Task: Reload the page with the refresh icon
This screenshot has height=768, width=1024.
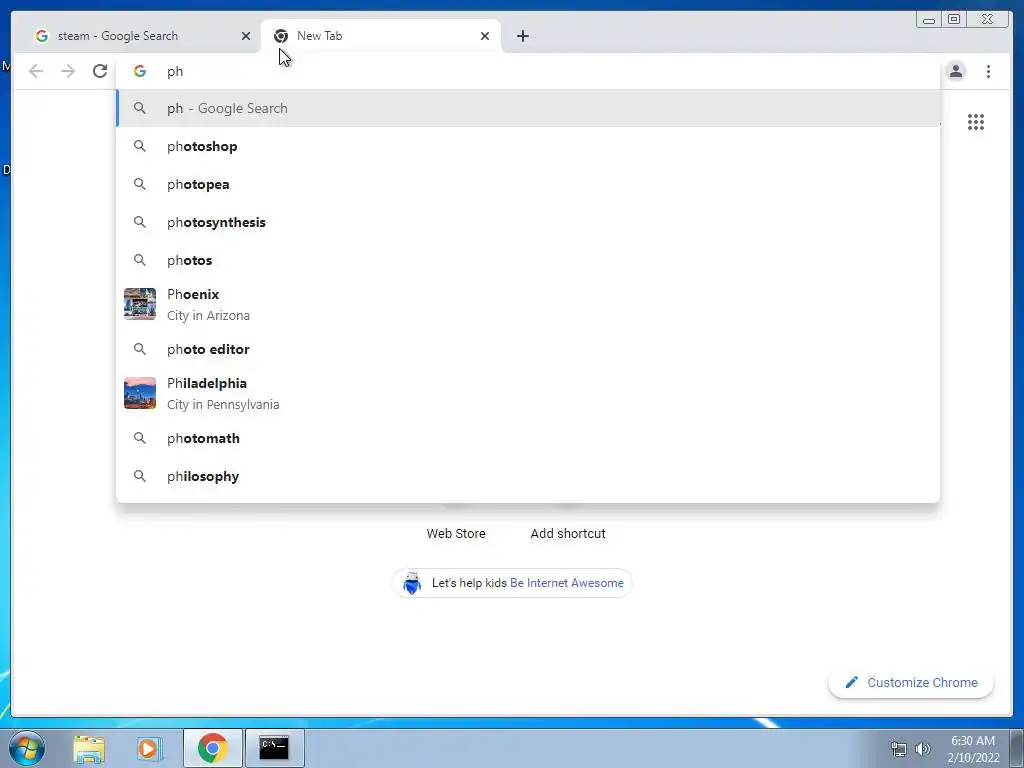Action: pos(100,71)
